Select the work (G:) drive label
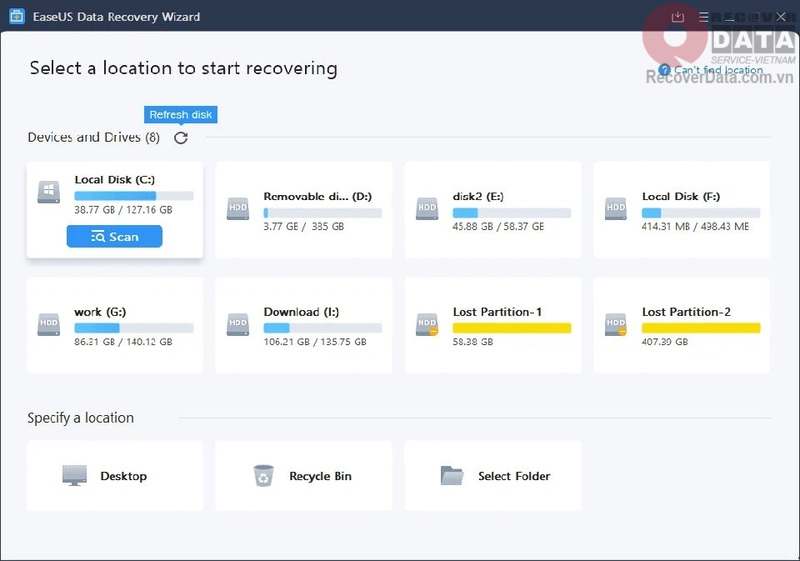This screenshot has height=561, width=800. 100,312
